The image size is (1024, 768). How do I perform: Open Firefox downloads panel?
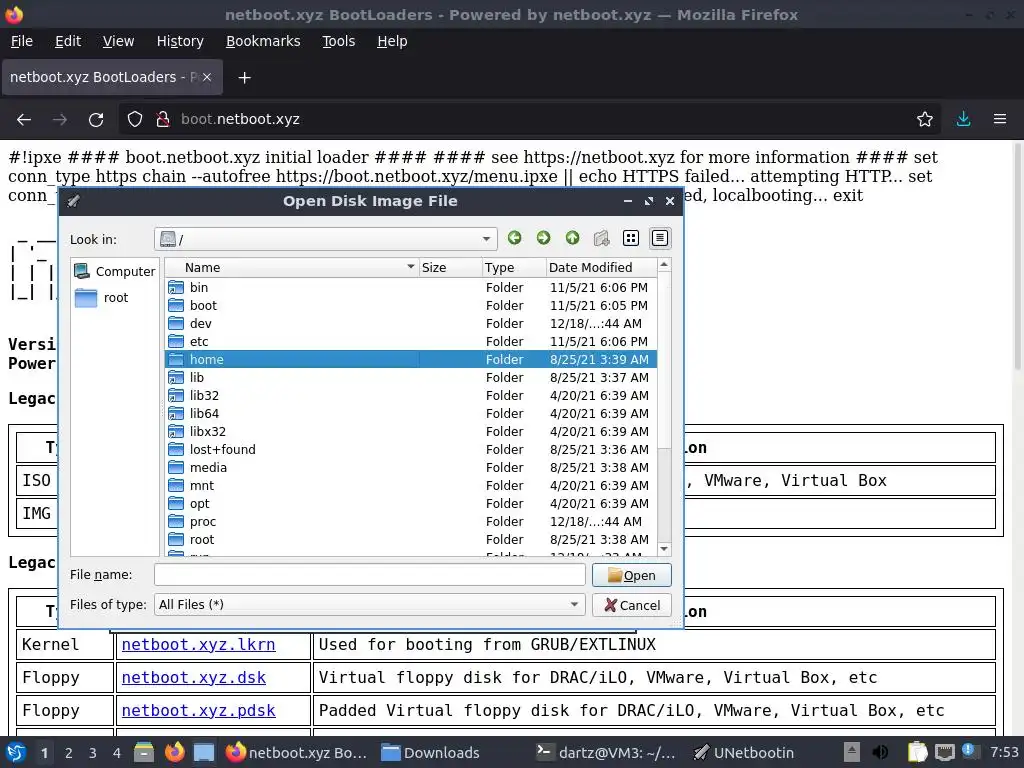point(963,120)
